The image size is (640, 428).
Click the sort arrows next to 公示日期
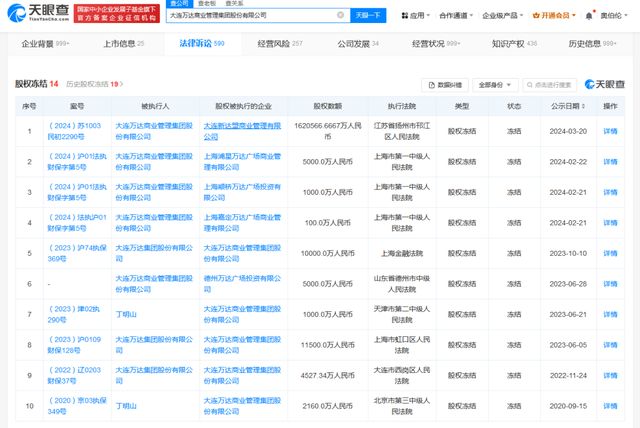(x=583, y=106)
